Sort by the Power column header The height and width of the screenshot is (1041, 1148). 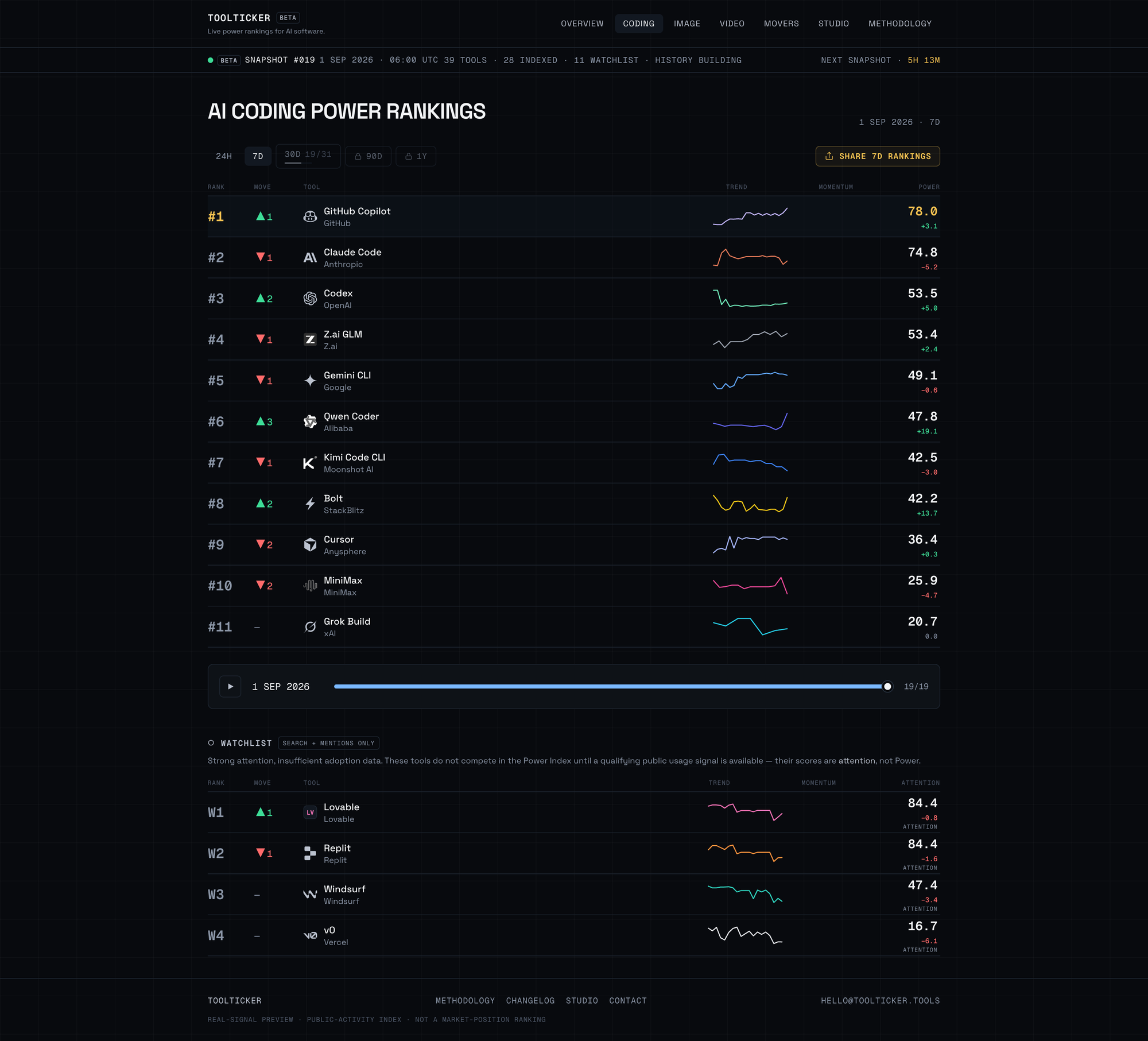929,187
